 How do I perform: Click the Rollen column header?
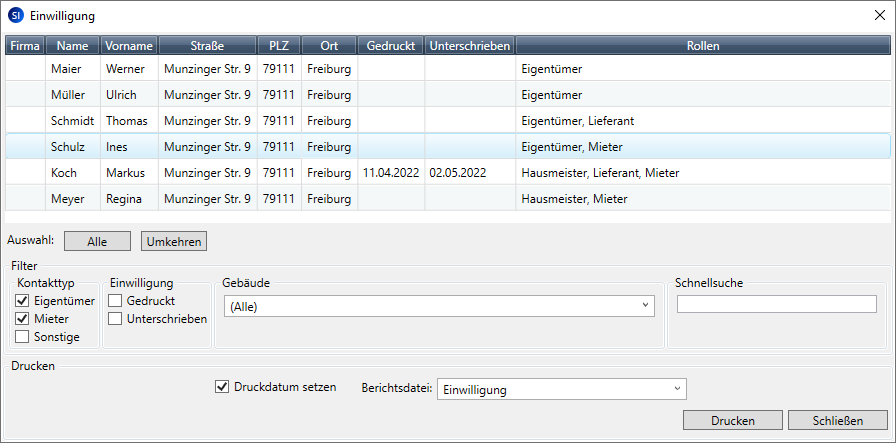click(x=703, y=46)
